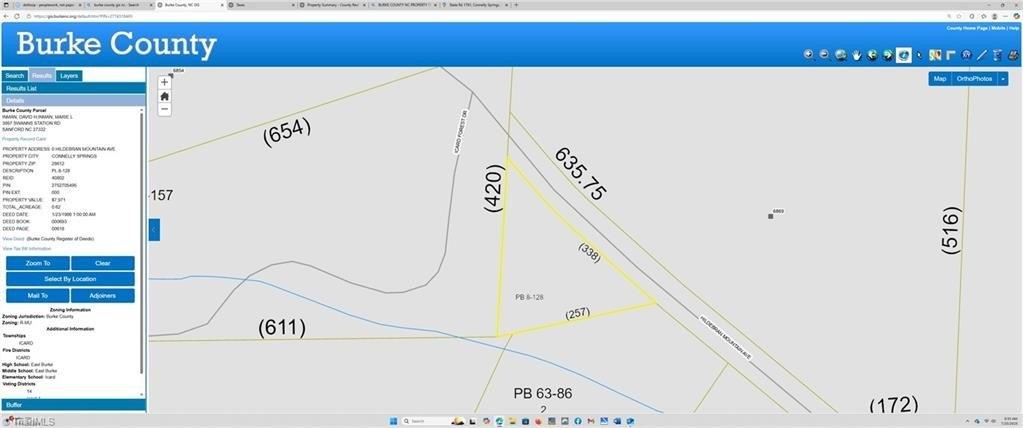Viewport: 1023px width, 428px height.
Task: Click the browser back arrow
Action: click(x=7, y=16)
